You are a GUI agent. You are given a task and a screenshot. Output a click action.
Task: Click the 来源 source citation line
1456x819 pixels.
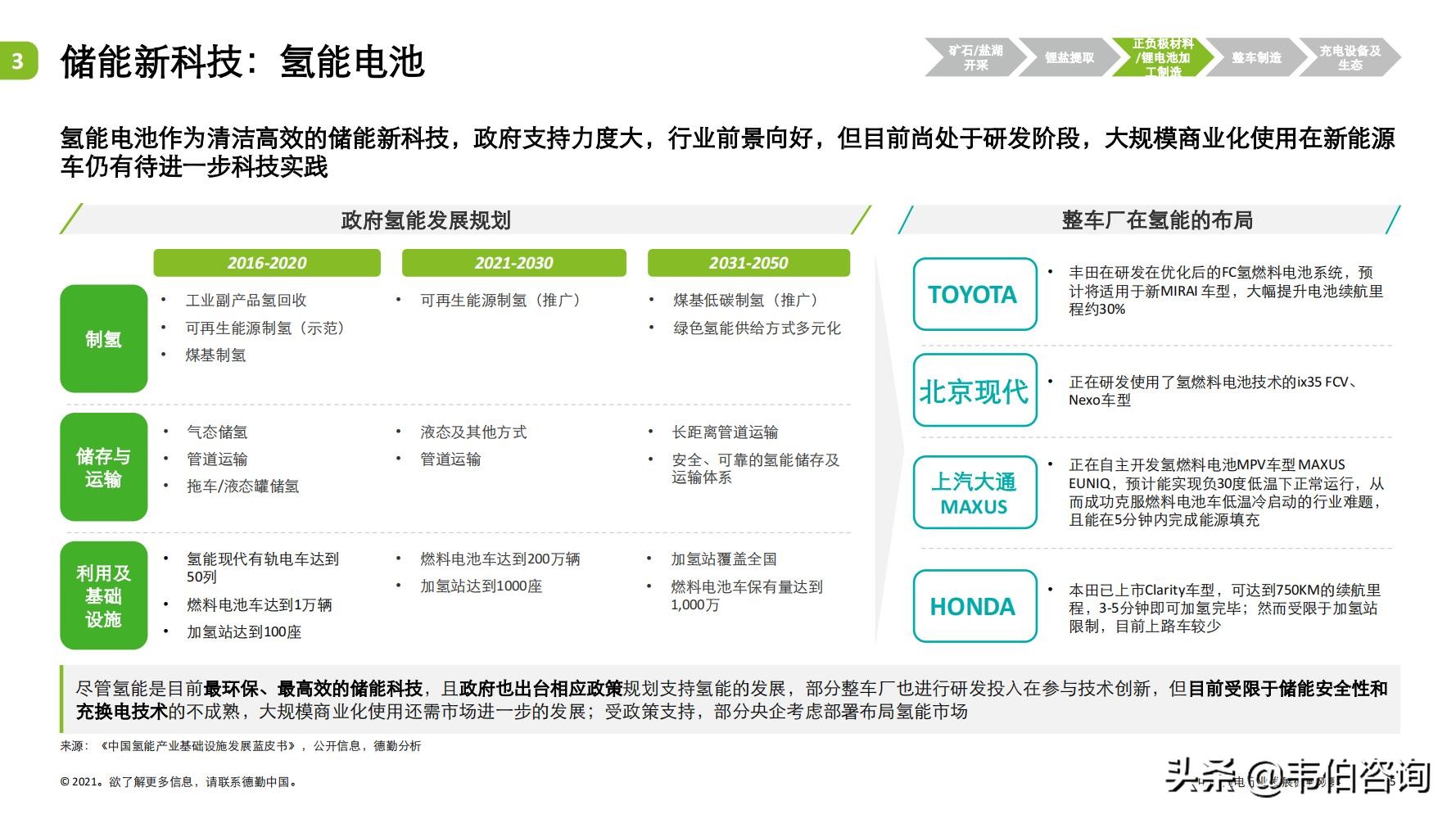[241, 746]
